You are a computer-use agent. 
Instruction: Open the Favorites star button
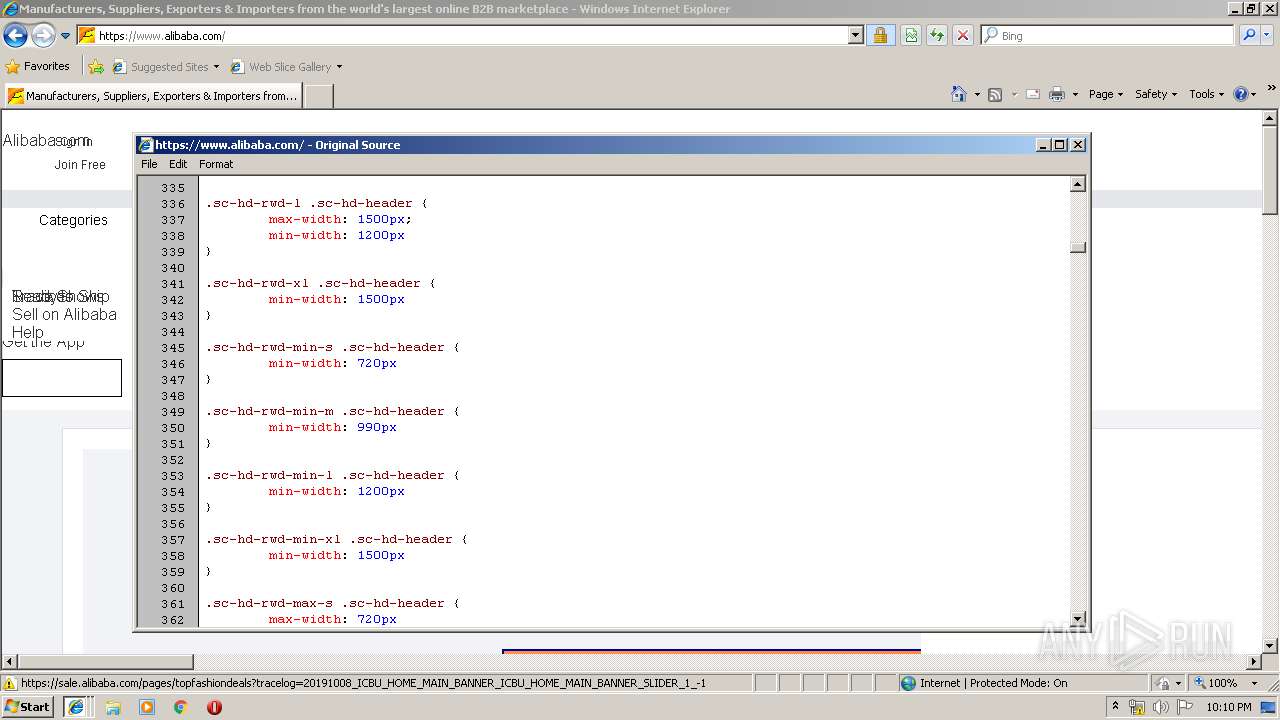[x=37, y=66]
